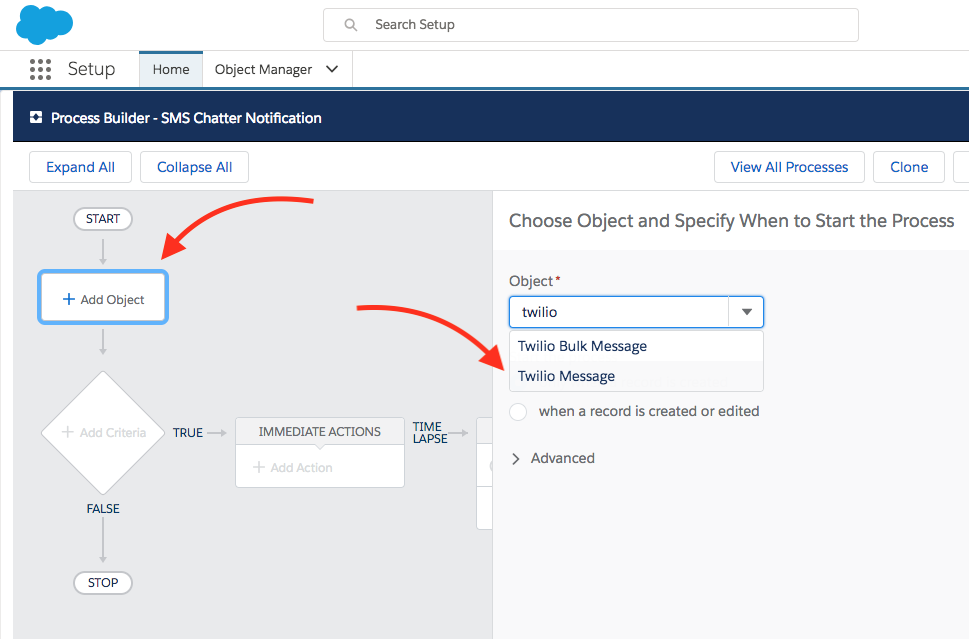Screen dimensions: 969x639
Task: Open the Object field dropdown arrow
Action: [746, 311]
